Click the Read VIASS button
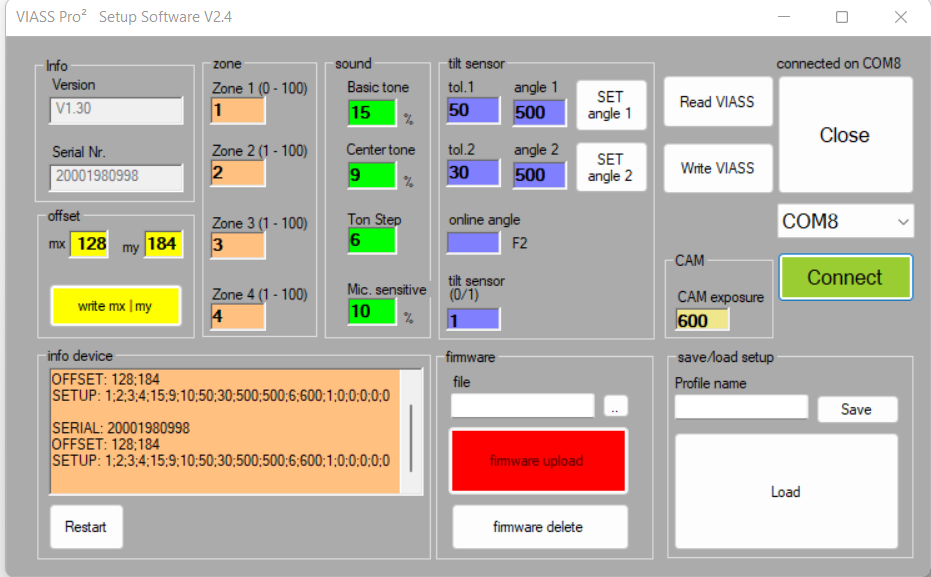This screenshot has width=931, height=577. coord(718,102)
